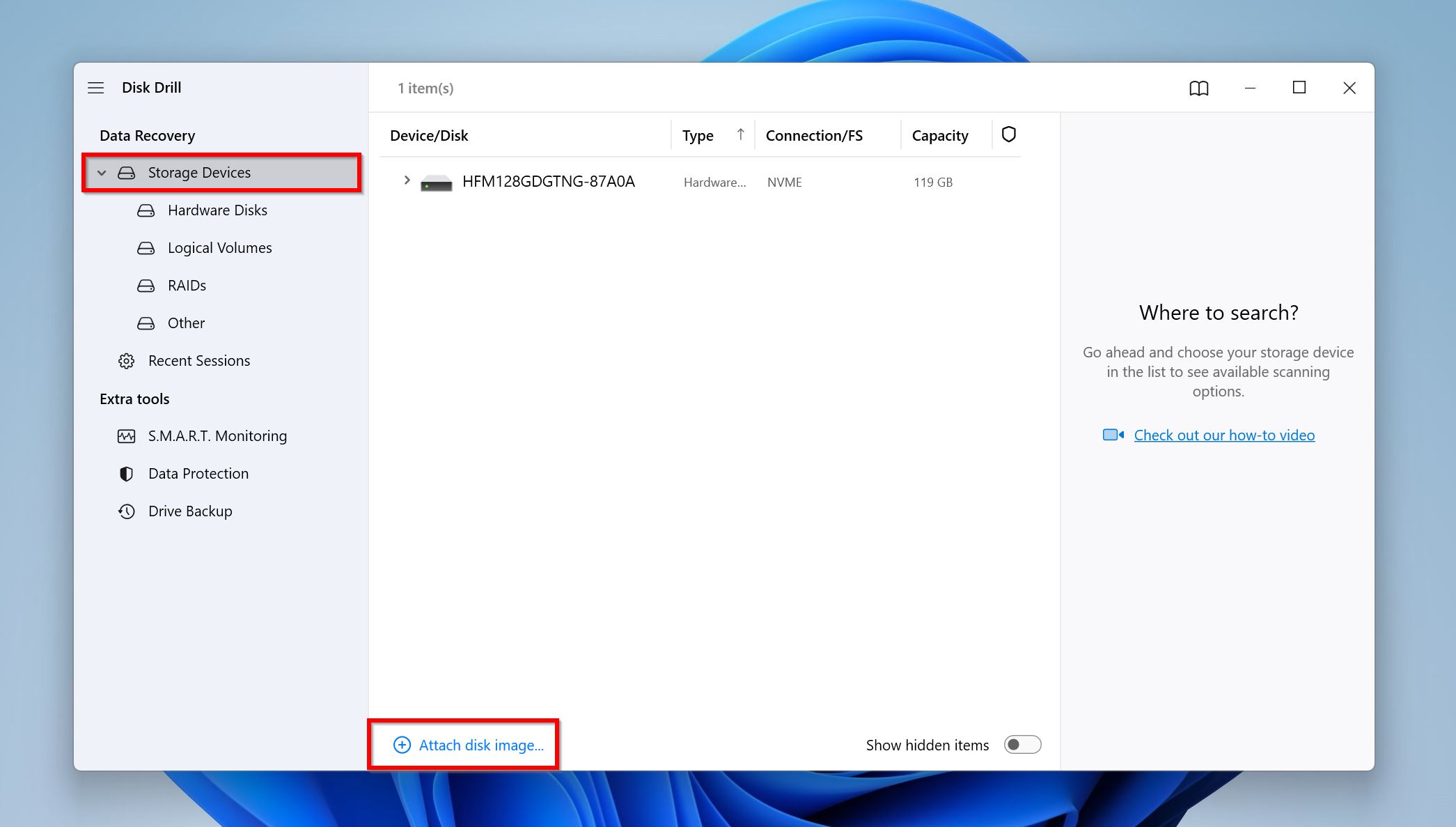Viewport: 1456px width, 827px height.
Task: Click the protection/shield status icon
Action: [1007, 134]
